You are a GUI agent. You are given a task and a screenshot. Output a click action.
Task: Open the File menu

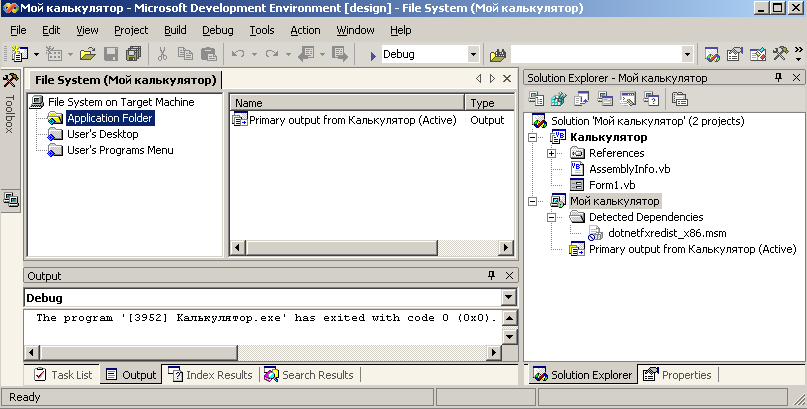18,30
